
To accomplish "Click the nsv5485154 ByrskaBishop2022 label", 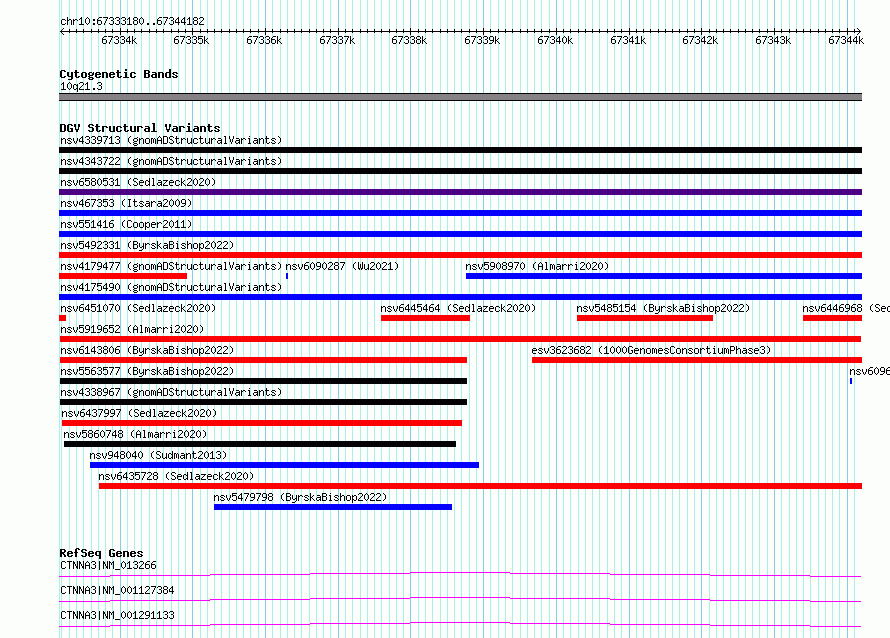I will pyautogui.click(x=663, y=308).
